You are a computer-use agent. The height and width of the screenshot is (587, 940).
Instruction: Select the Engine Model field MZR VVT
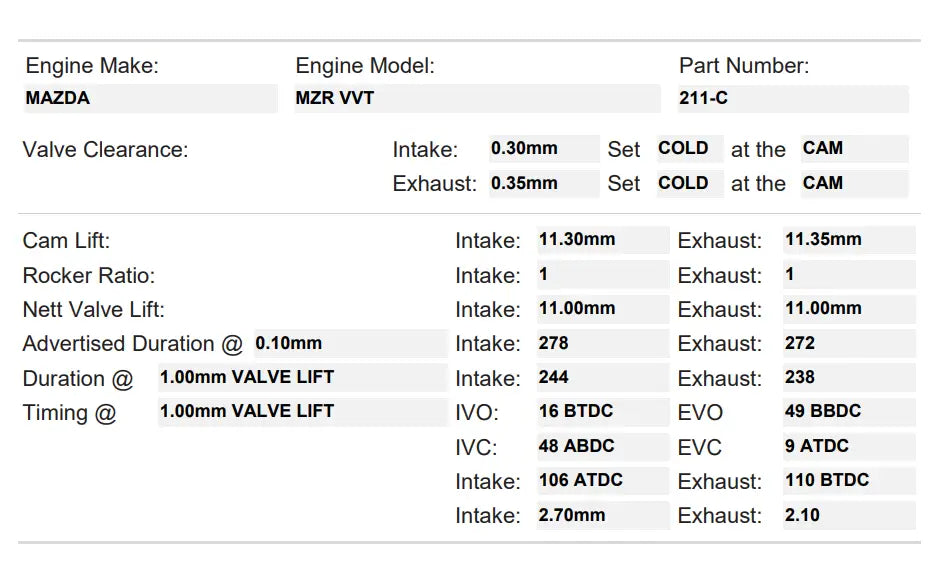(x=477, y=99)
